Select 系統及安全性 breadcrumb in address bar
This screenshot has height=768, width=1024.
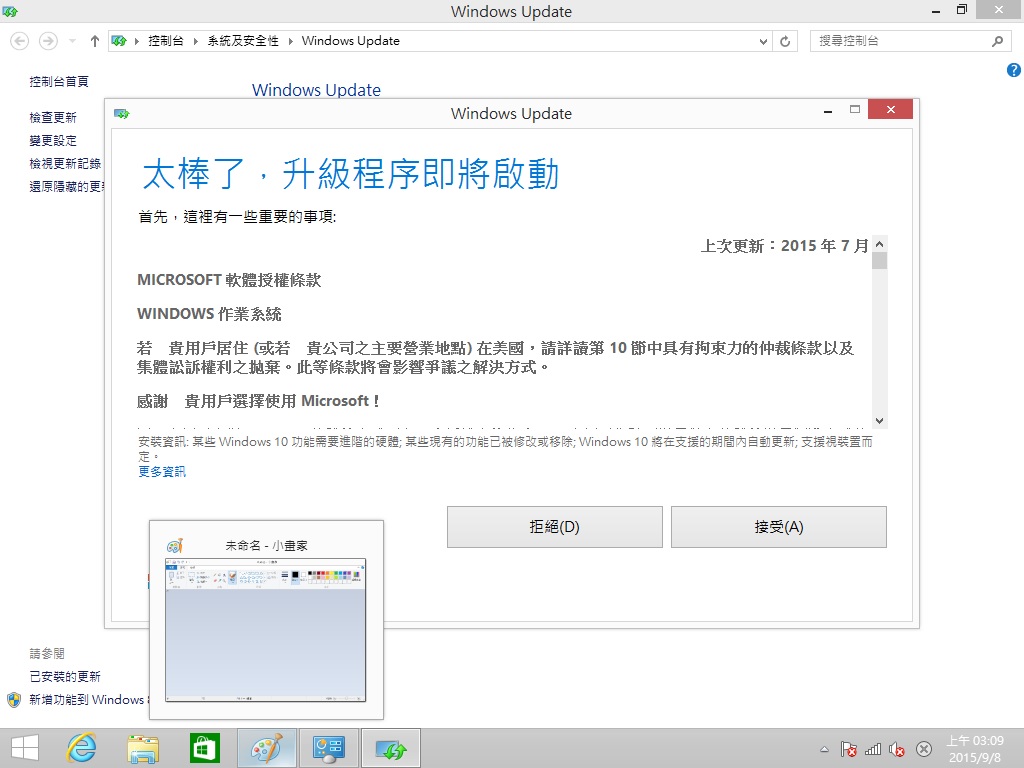[x=243, y=40]
